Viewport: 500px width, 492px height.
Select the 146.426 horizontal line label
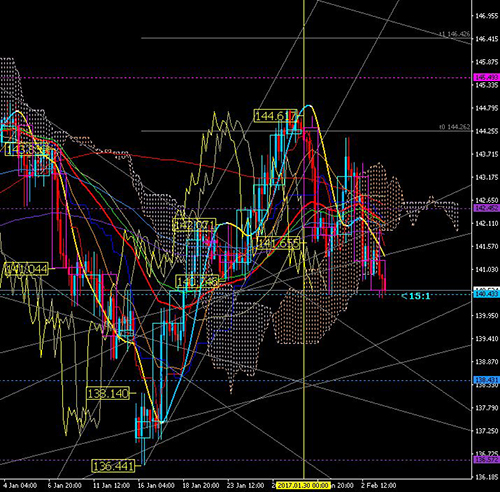pyautogui.click(x=455, y=34)
